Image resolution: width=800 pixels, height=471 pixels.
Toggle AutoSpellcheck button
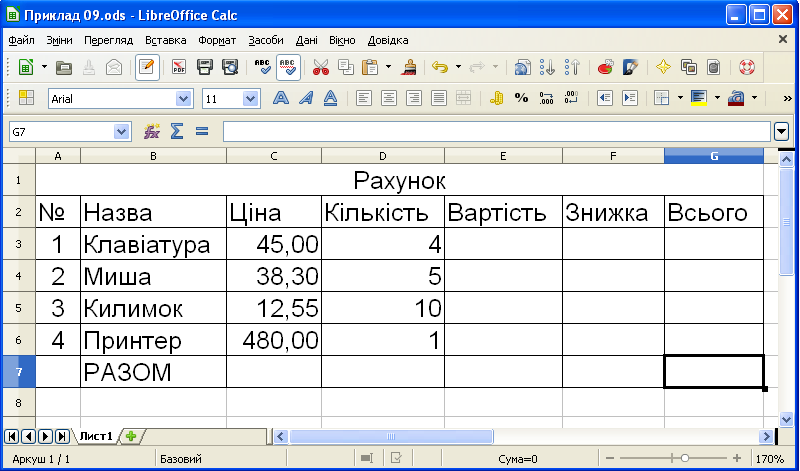coord(288,67)
